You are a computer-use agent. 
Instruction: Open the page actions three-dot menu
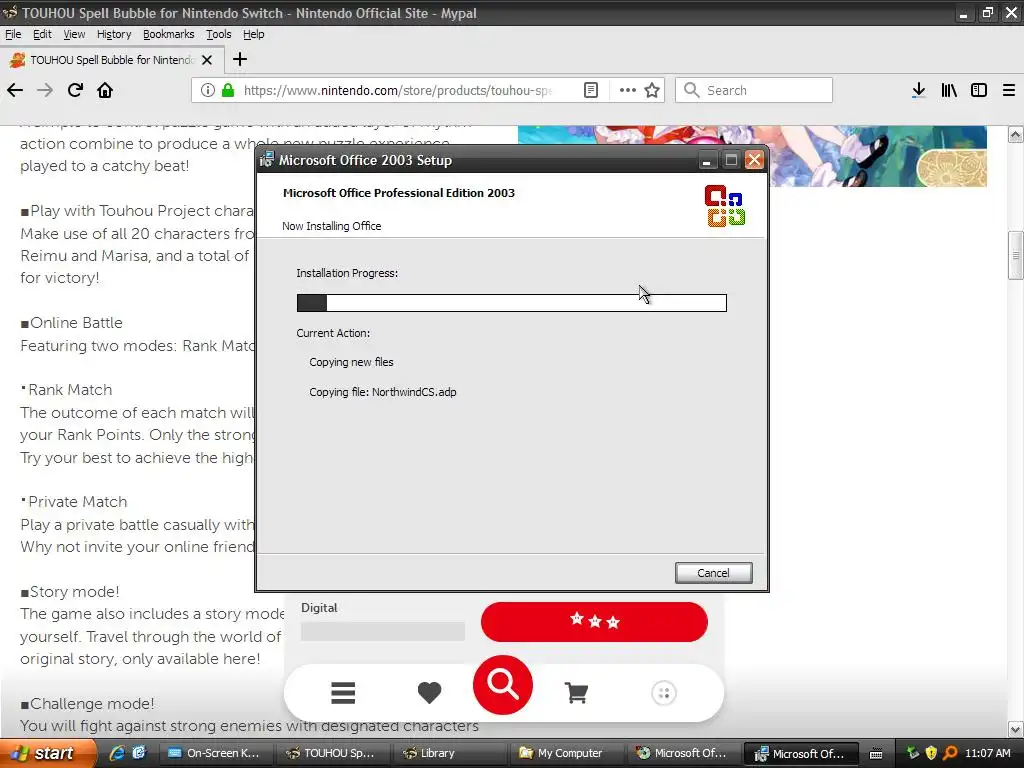(627, 90)
